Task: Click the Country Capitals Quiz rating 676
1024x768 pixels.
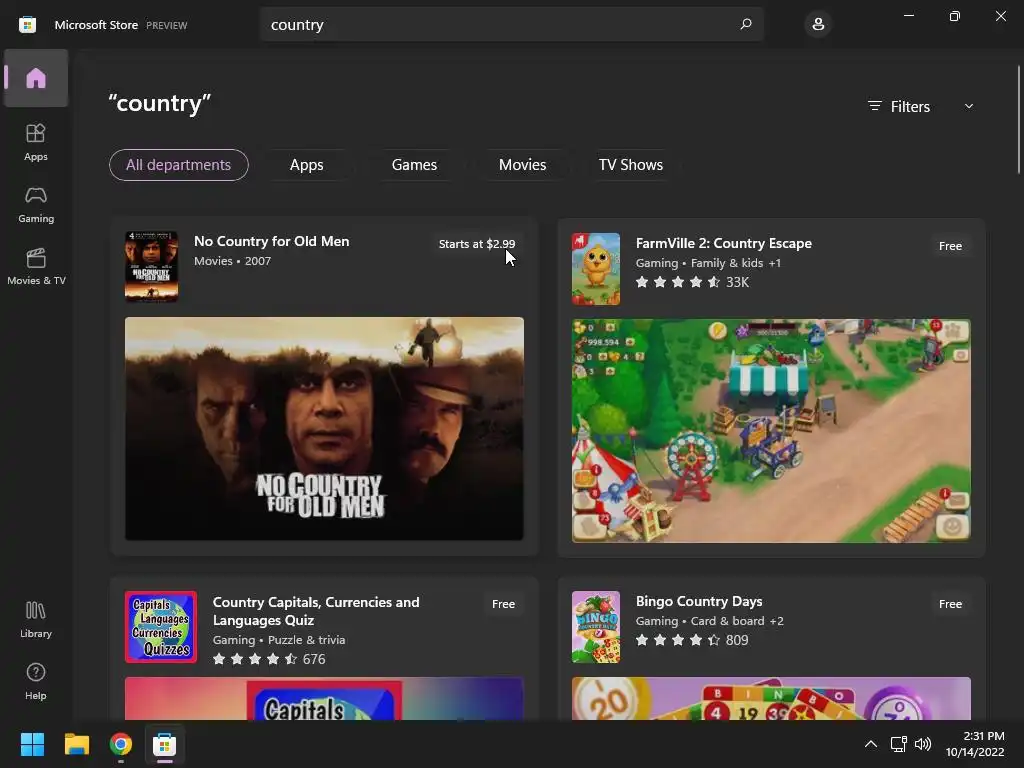Action: tap(269, 659)
